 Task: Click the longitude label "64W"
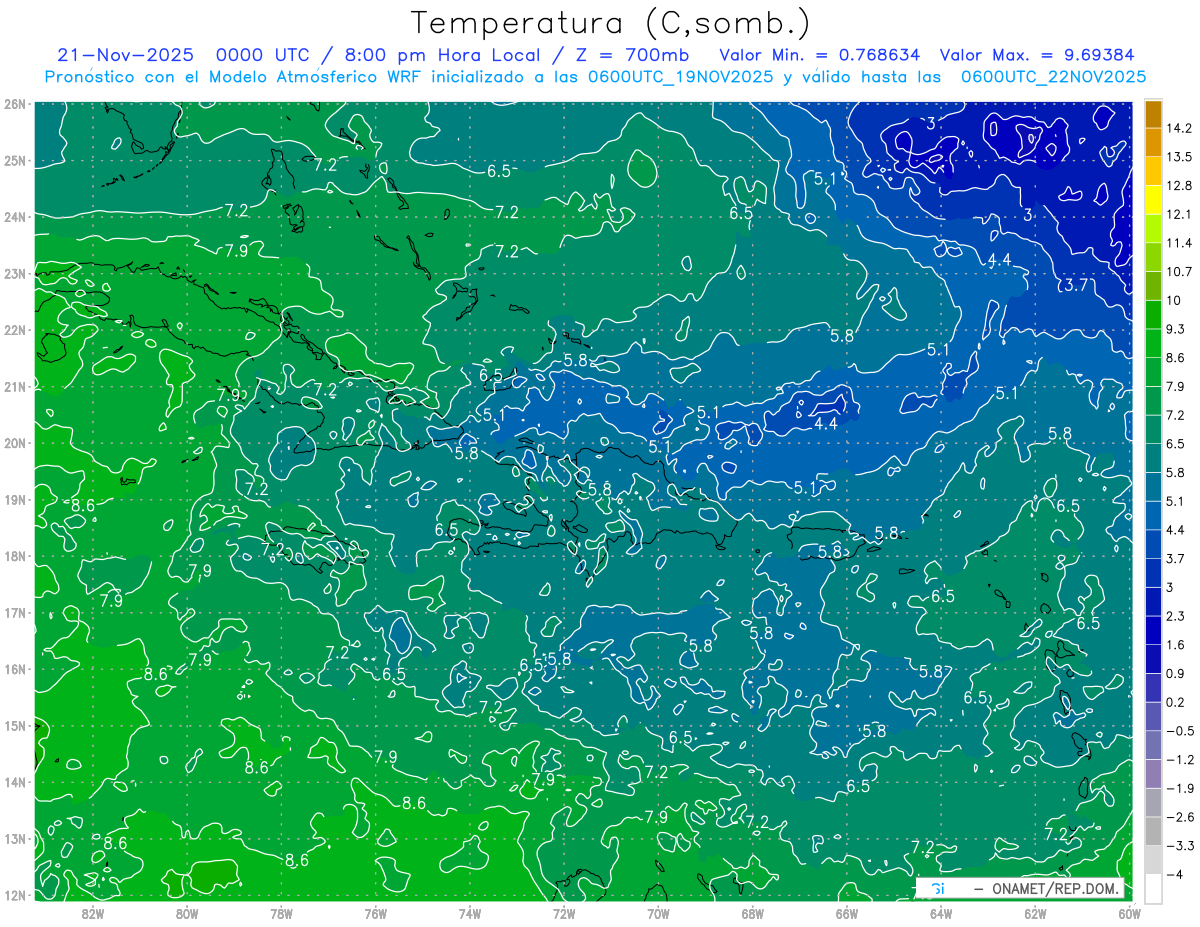(x=940, y=912)
